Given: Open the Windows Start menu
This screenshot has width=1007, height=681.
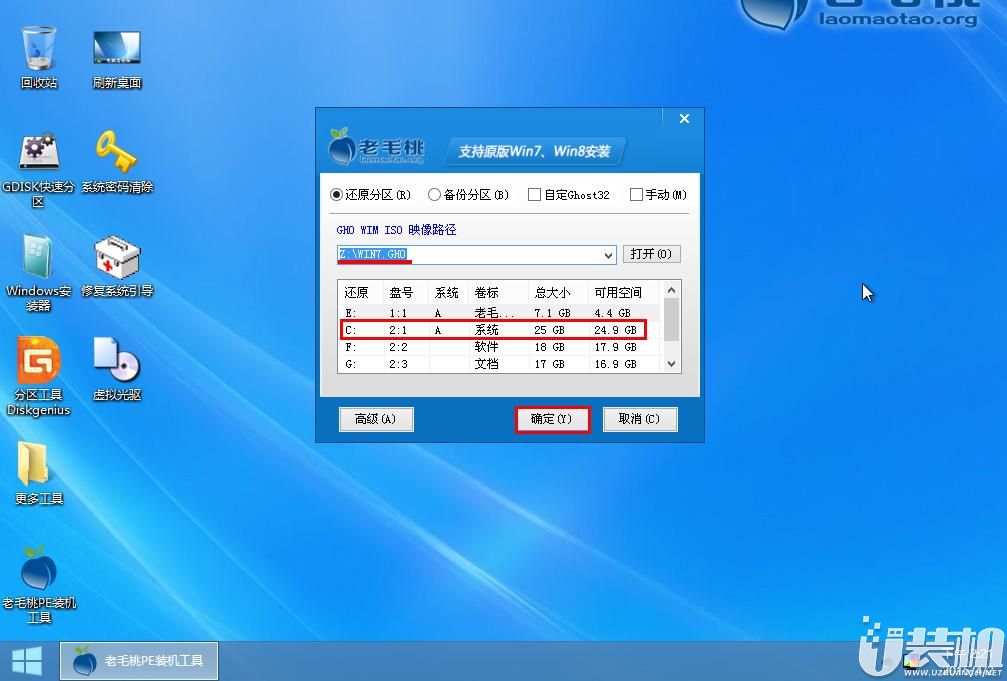Looking at the screenshot, I should 28,661.
